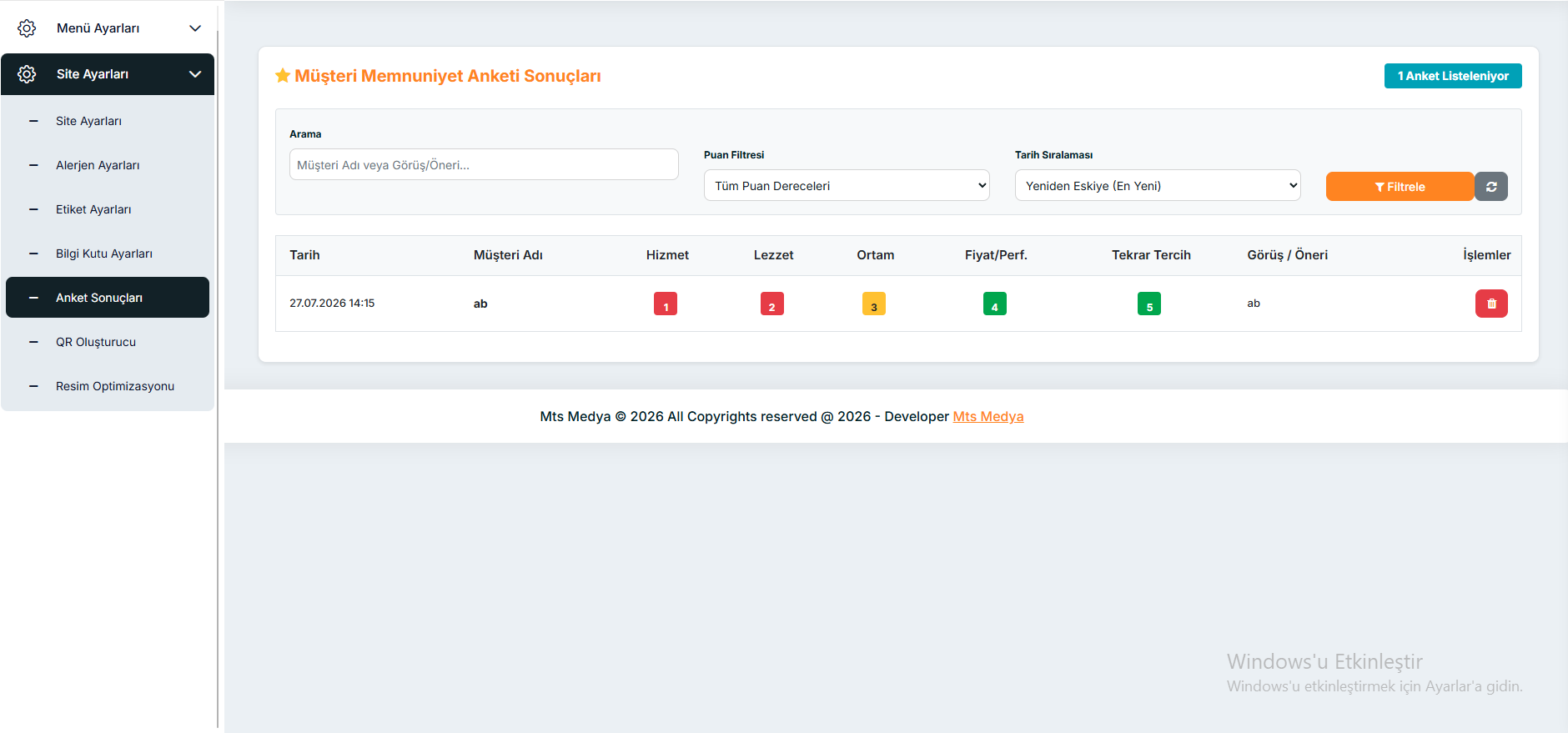Screen dimensions: 1568x733
Task: Delete the survey row from customer ab
Action: click(x=1491, y=304)
